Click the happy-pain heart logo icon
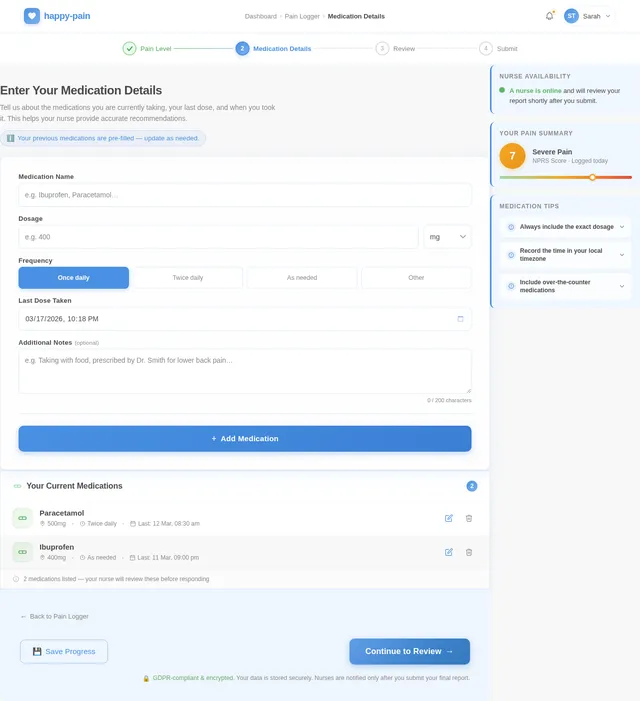 (x=32, y=16)
